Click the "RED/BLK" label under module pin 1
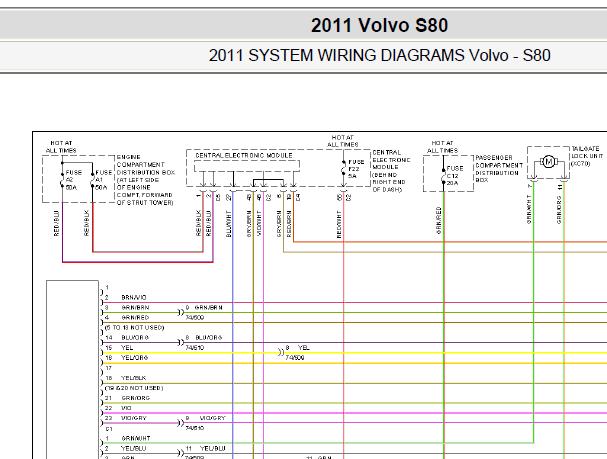Screen dimensions: 607x459 point(199,223)
